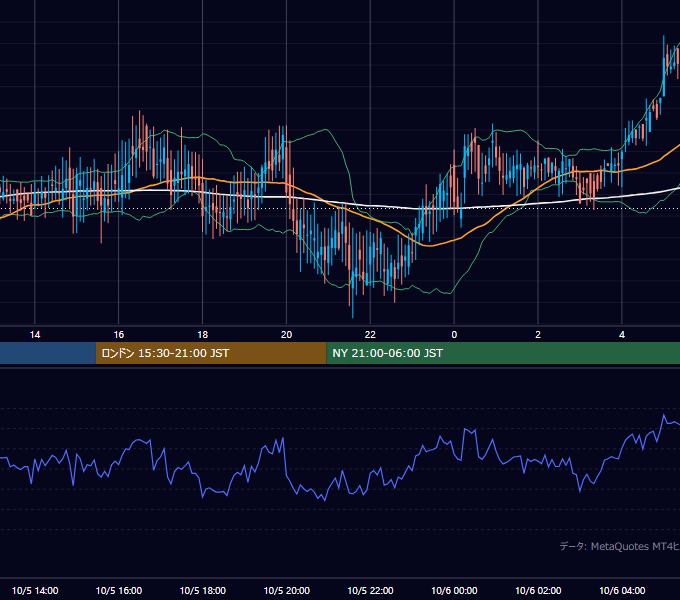Click the ロンドン 15:30-21:00 JST session bar

pos(211,353)
